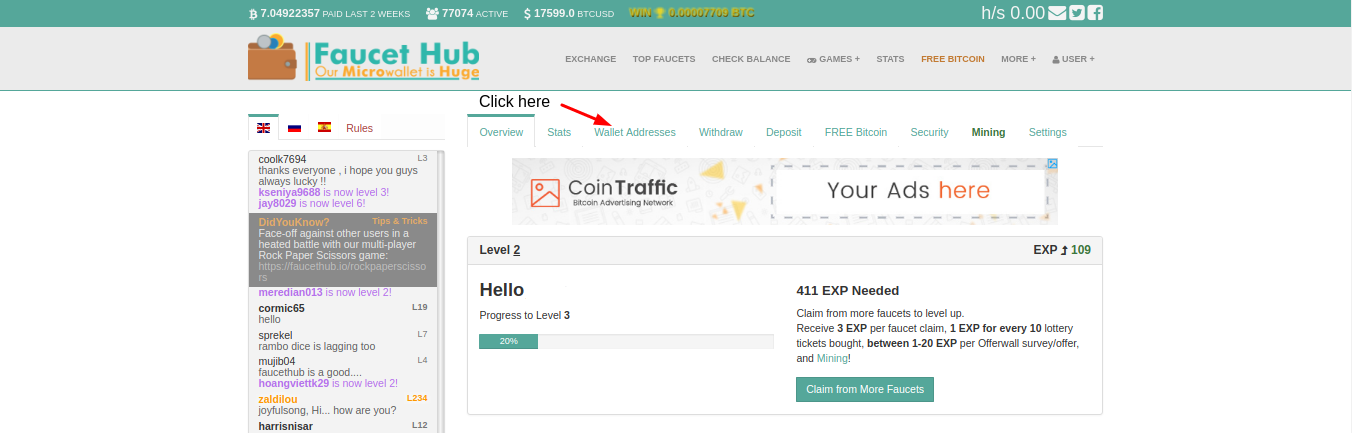
Task: Click the Your Ads here placeholder
Action: pos(909,191)
